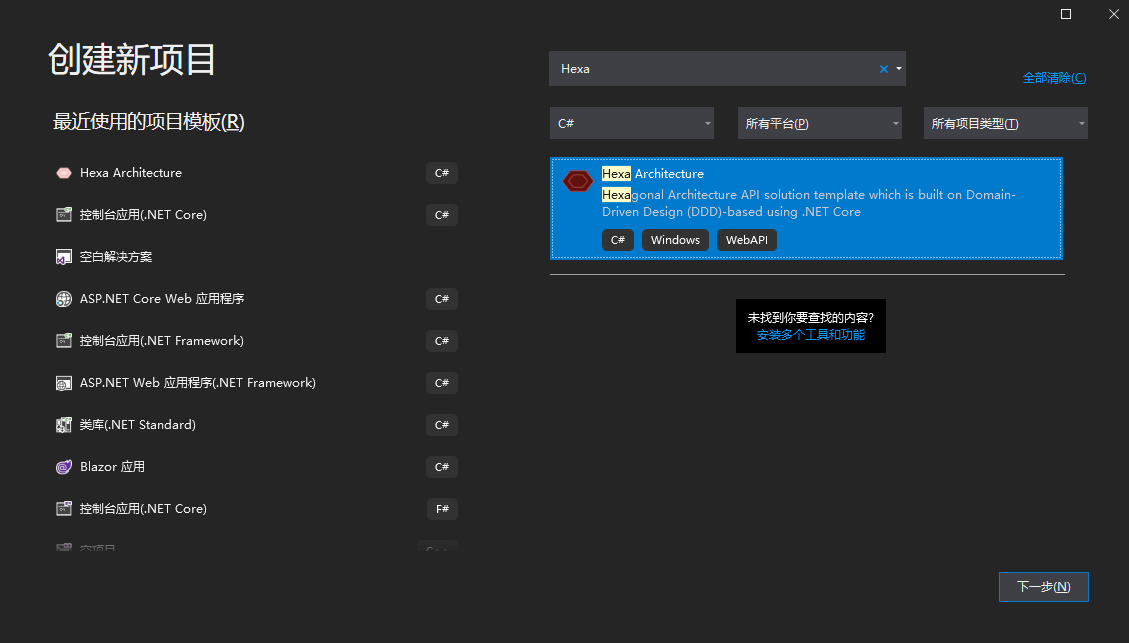Click the search field containing Hexa
Viewport: 1129px width, 643px height.
[710, 69]
